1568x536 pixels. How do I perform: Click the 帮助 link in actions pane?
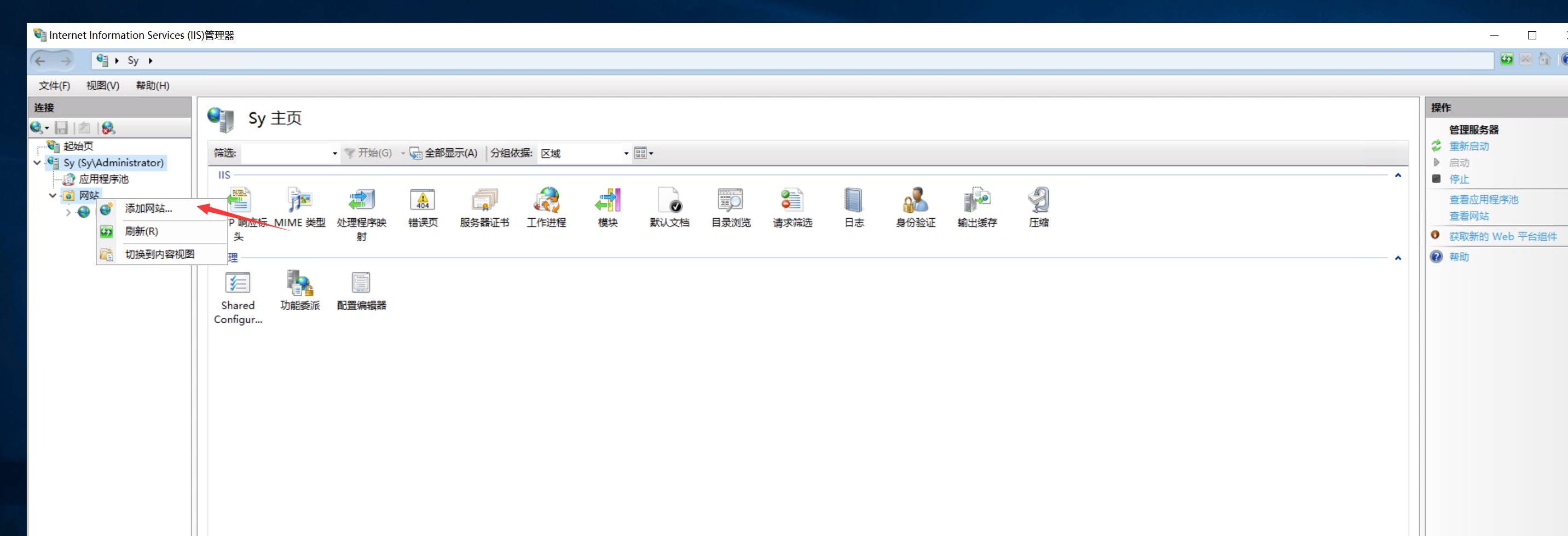1459,257
